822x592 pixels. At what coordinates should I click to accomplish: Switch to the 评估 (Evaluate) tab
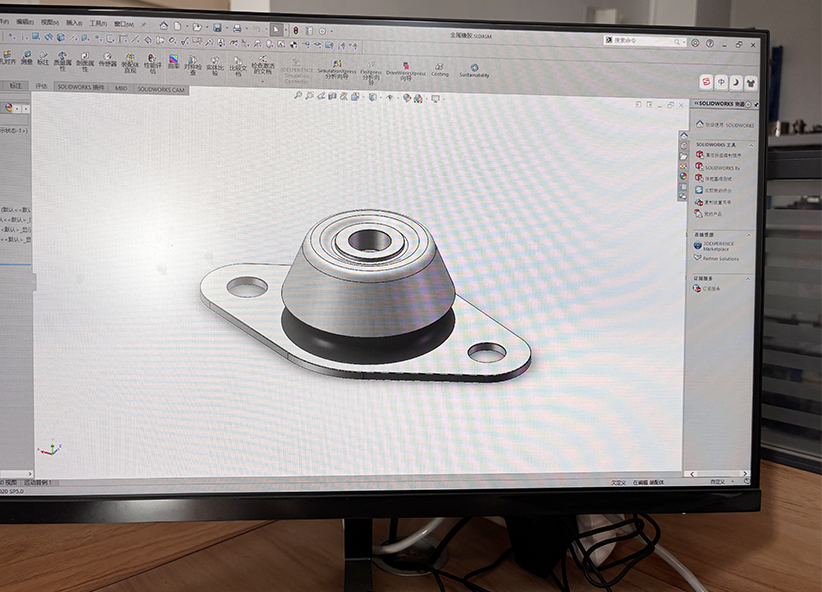[41, 87]
